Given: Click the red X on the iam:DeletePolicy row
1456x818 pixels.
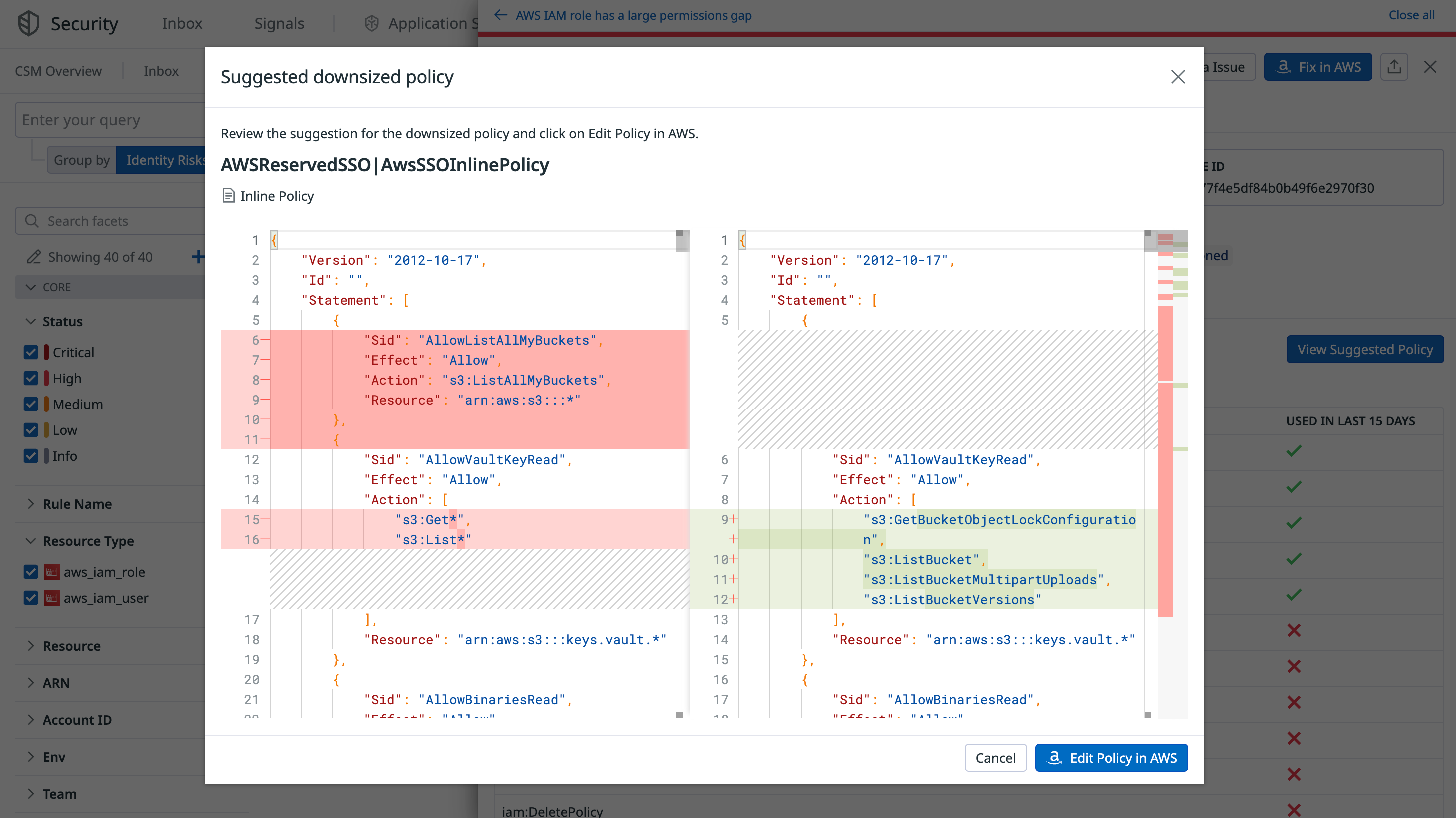Looking at the screenshot, I should click(1294, 810).
